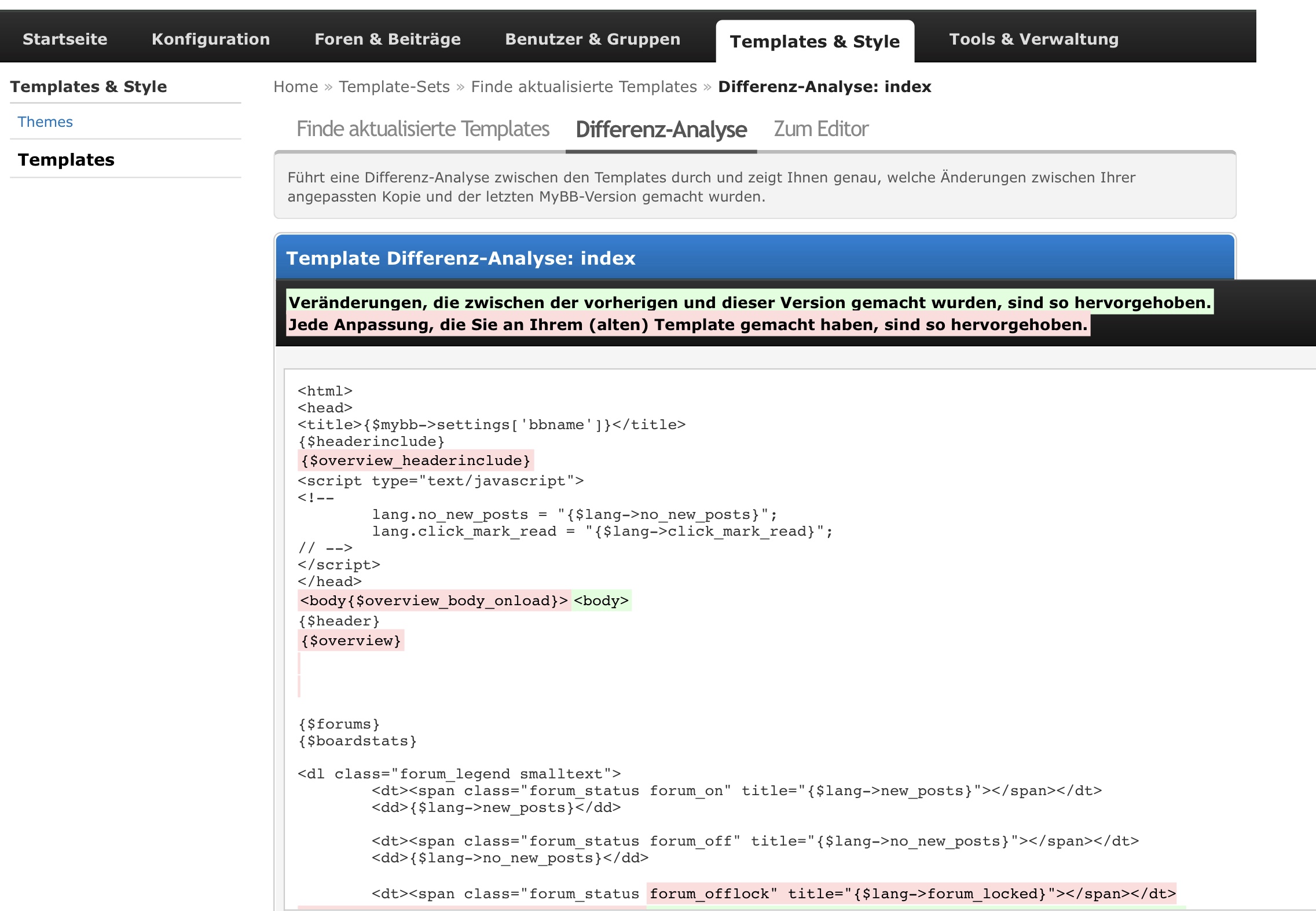Click the green <body> segment
The height and width of the screenshot is (911, 1316).
pyautogui.click(x=601, y=601)
